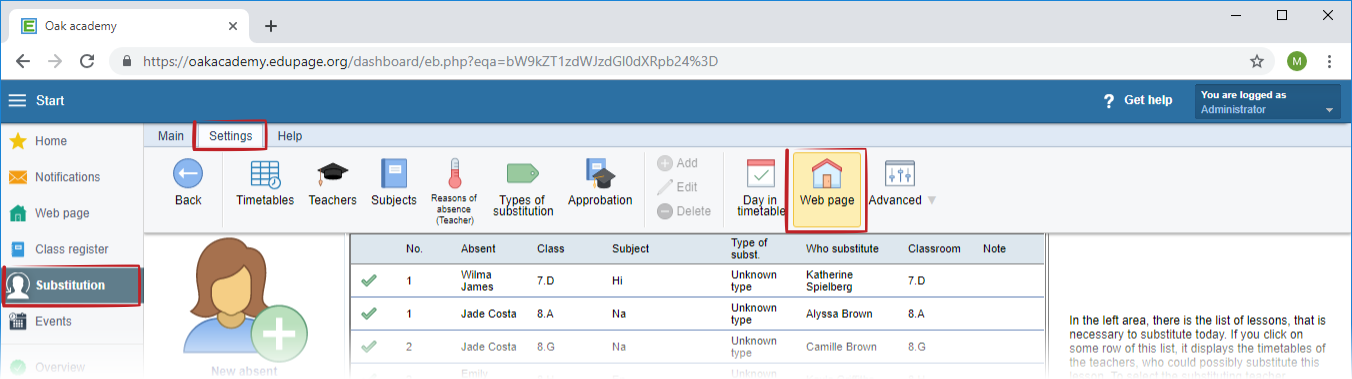Viewport: 1352px width, 379px height.
Task: Go back with browser back arrow
Action: pyautogui.click(x=23, y=61)
